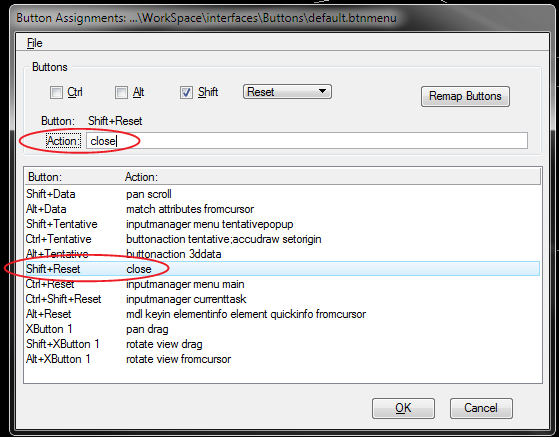This screenshot has height=437, width=559.
Task: Click Cancel to discard changes
Action: pos(481,408)
